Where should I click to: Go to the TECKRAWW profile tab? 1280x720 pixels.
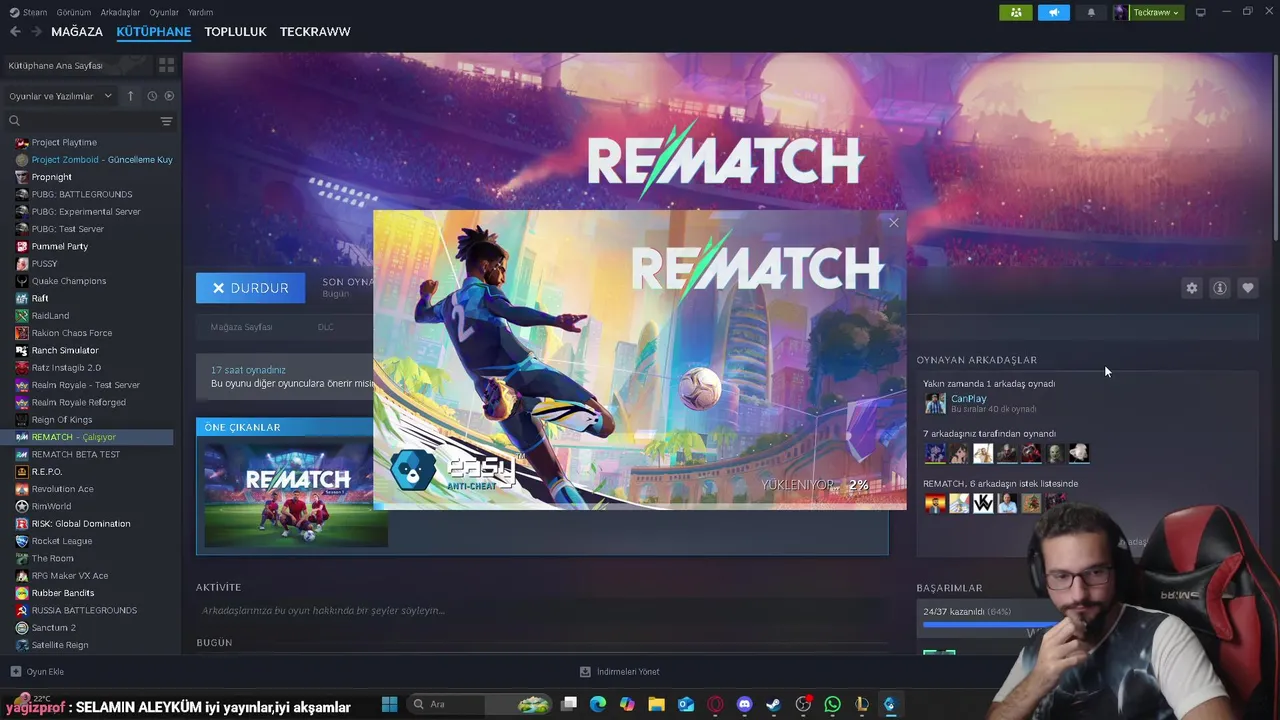(x=315, y=32)
